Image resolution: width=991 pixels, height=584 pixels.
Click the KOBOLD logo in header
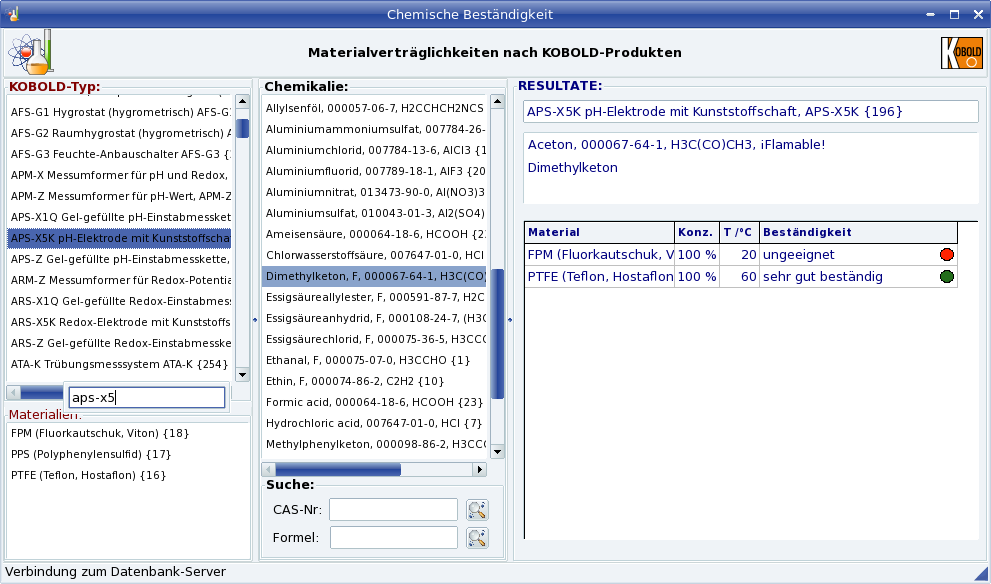click(x=961, y=53)
